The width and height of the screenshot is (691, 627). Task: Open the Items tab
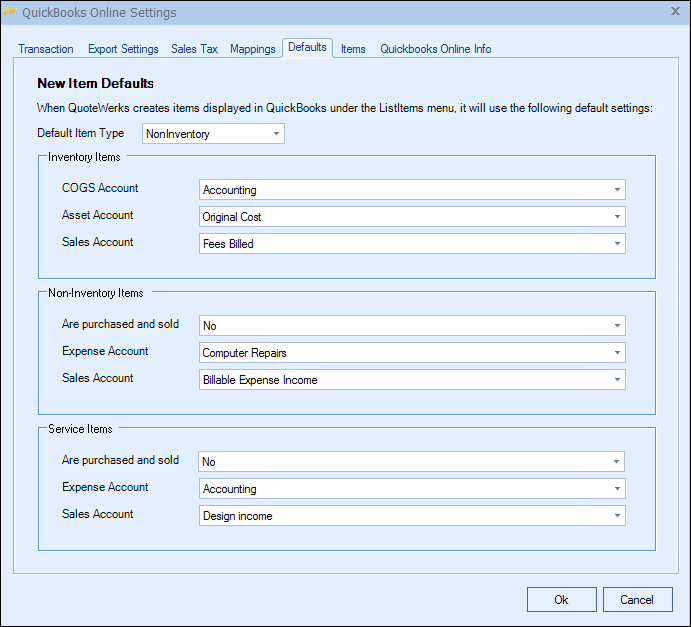pos(353,49)
